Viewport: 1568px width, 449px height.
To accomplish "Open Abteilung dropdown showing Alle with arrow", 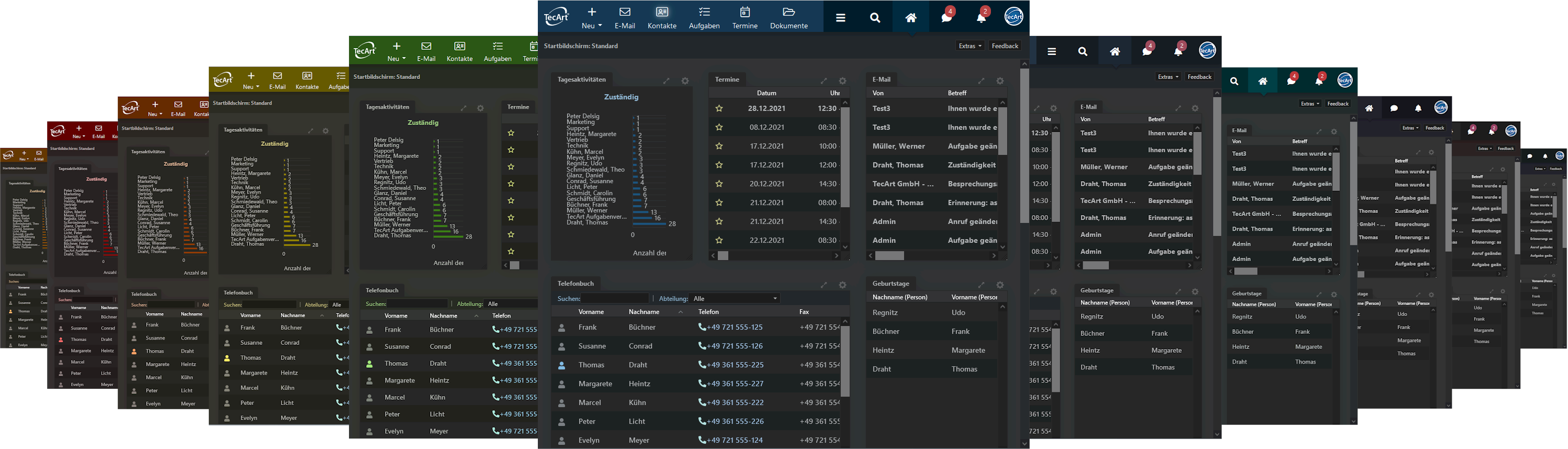I will [735, 298].
